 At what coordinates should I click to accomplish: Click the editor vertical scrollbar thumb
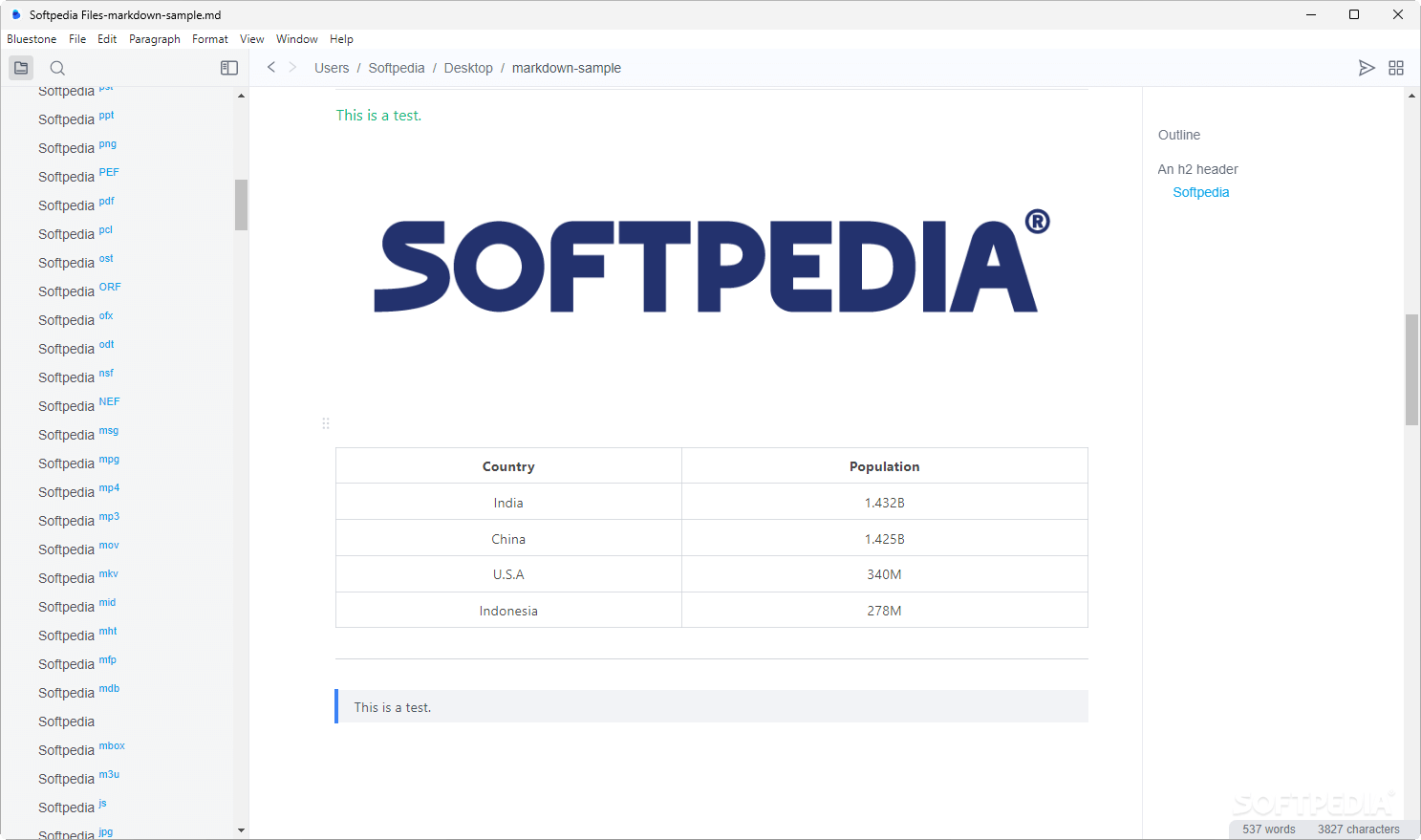tap(1411, 369)
